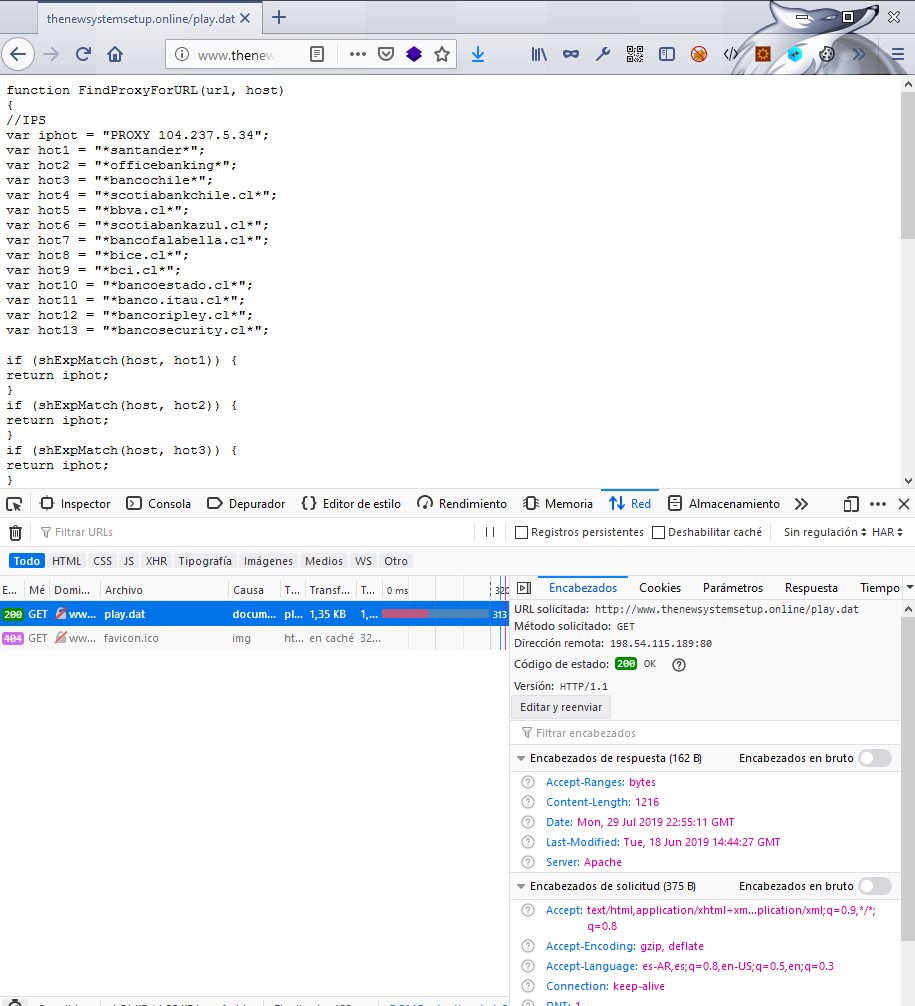The width and height of the screenshot is (915, 1006).
Task: Go back to the previous page
Action: pyautogui.click(x=18, y=55)
